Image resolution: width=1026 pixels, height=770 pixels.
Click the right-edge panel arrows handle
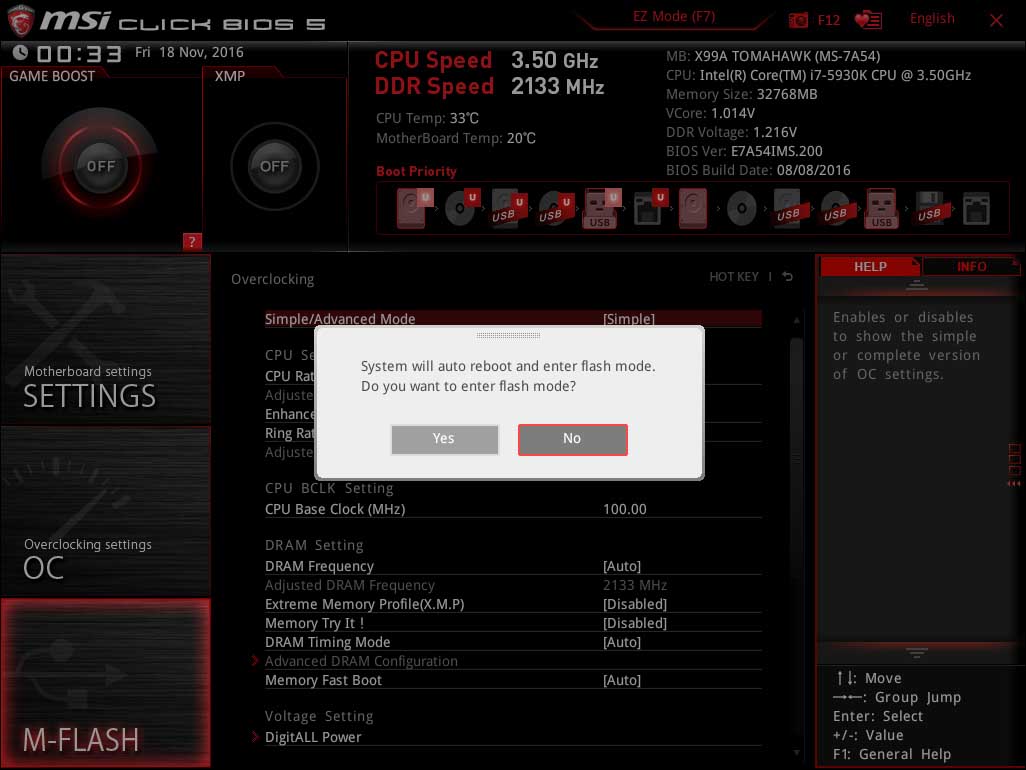pos(1014,466)
